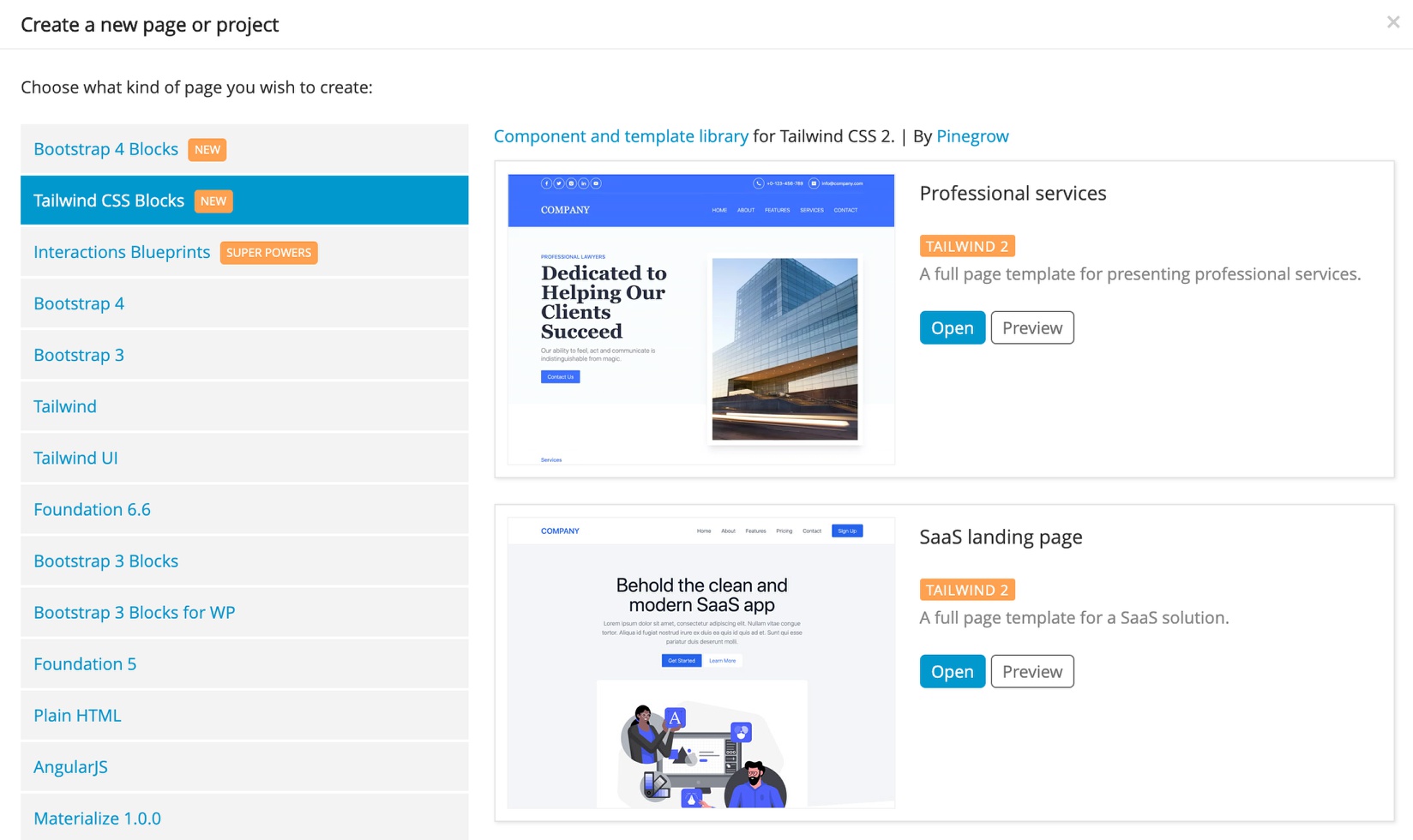1413x840 pixels.
Task: Select the Tailwind UI entry
Action: (x=244, y=458)
